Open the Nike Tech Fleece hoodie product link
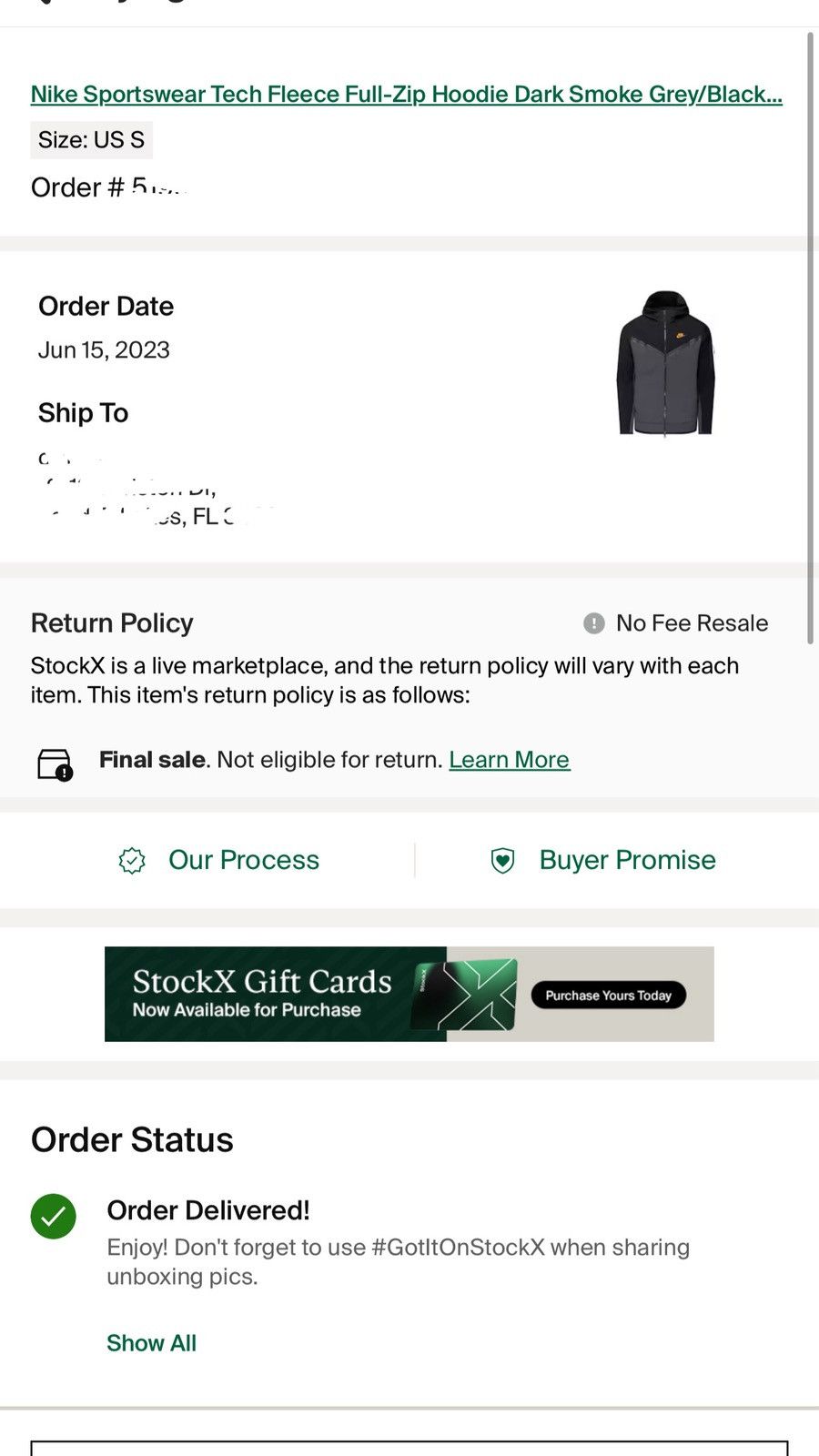The image size is (819, 1456). click(x=407, y=95)
